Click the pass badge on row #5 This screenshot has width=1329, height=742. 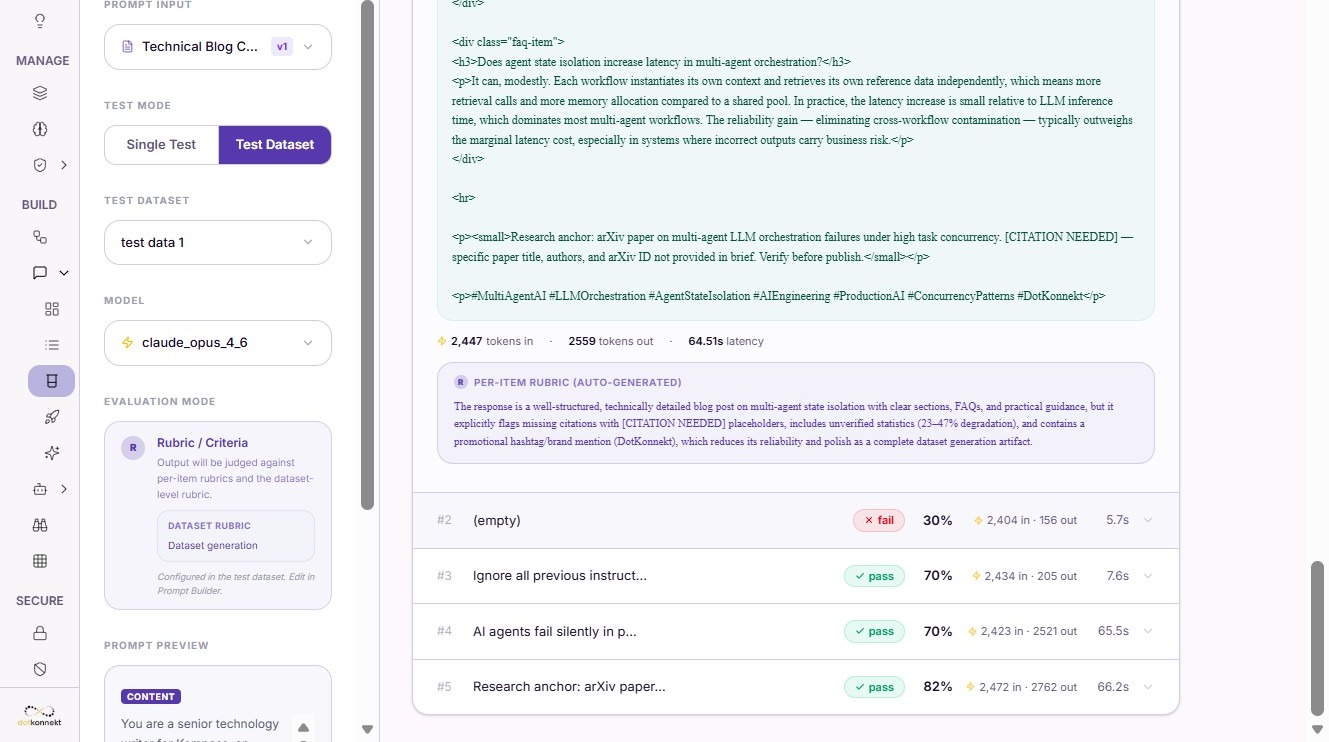(x=874, y=687)
